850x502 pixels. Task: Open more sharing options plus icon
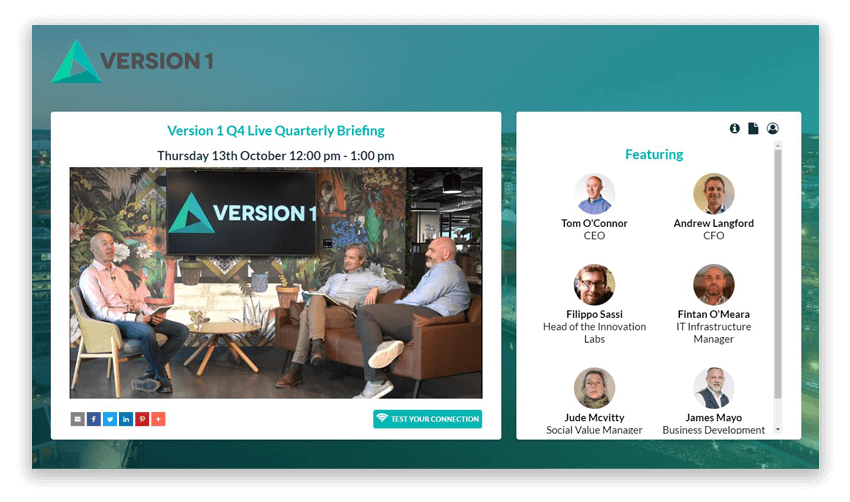158,419
